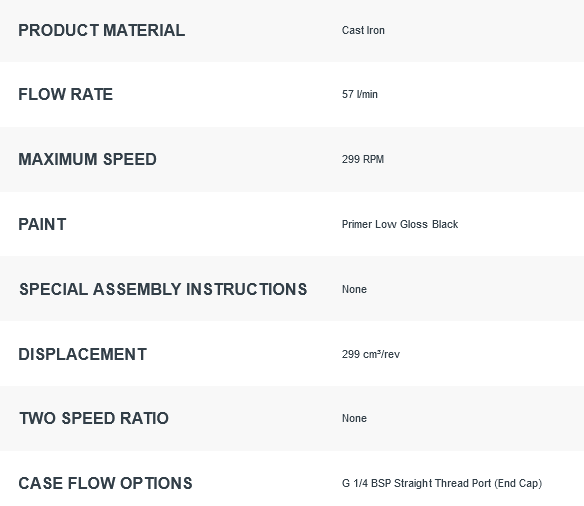584x506 pixels.
Task: Select None value for special assembly instructions
Action: click(x=354, y=289)
